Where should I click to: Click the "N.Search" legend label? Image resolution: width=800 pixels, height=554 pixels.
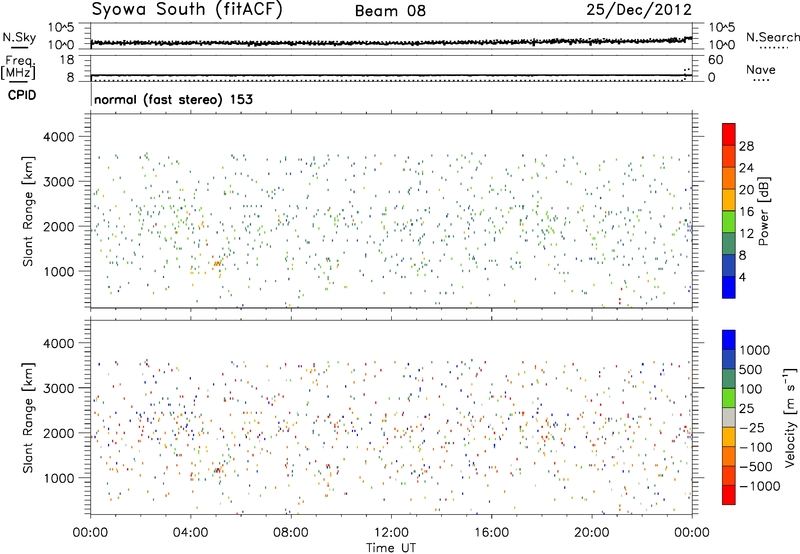772,37
